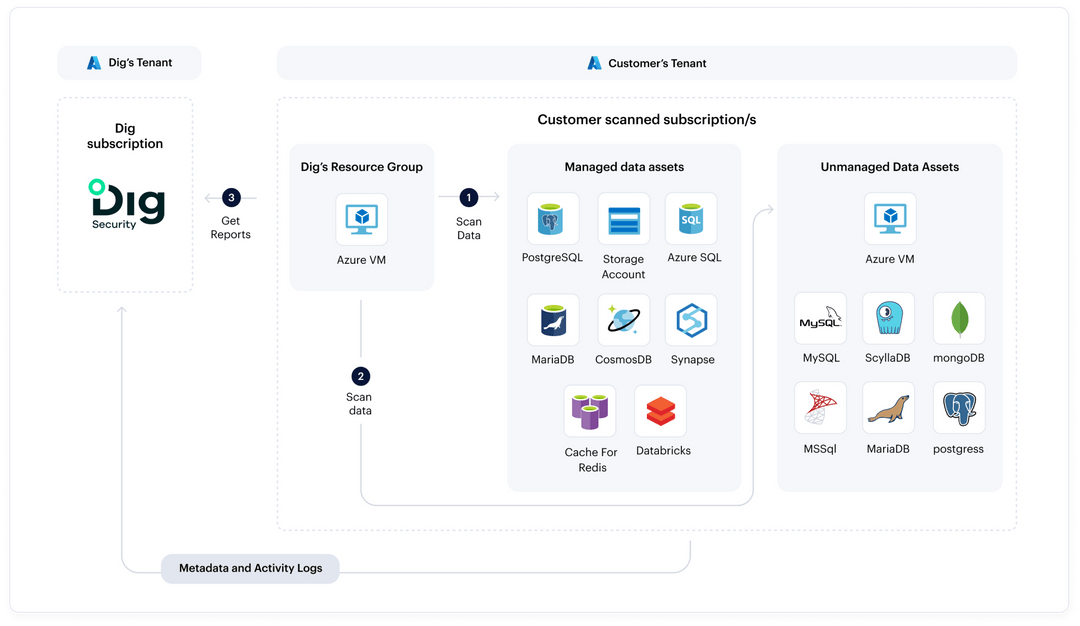
Task: Select the Storage Account icon
Action: click(x=623, y=218)
